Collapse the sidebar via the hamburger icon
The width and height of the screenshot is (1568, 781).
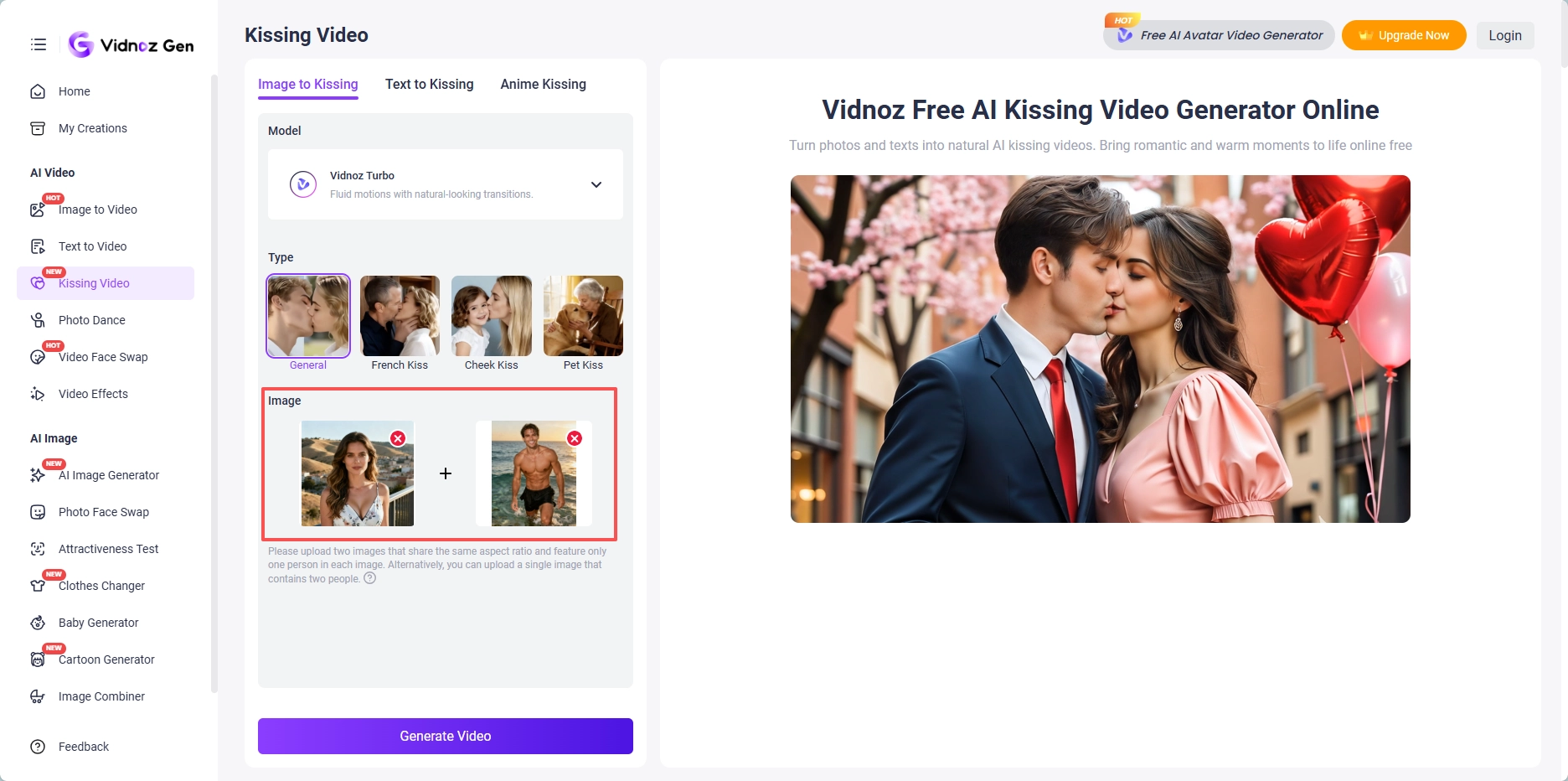coord(38,44)
